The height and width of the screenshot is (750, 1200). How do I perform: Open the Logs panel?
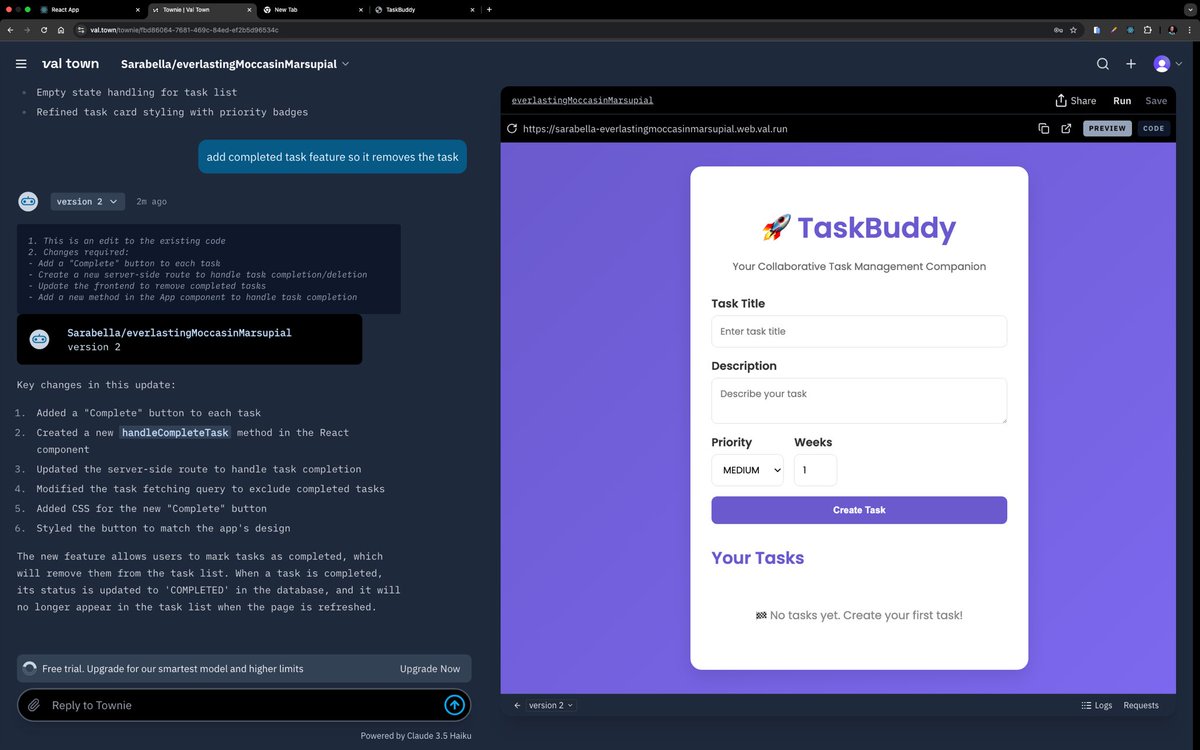pyautogui.click(x=1097, y=705)
